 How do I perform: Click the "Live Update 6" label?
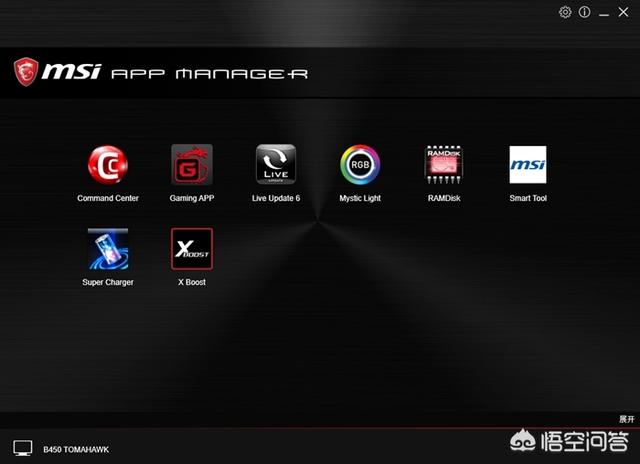276,198
